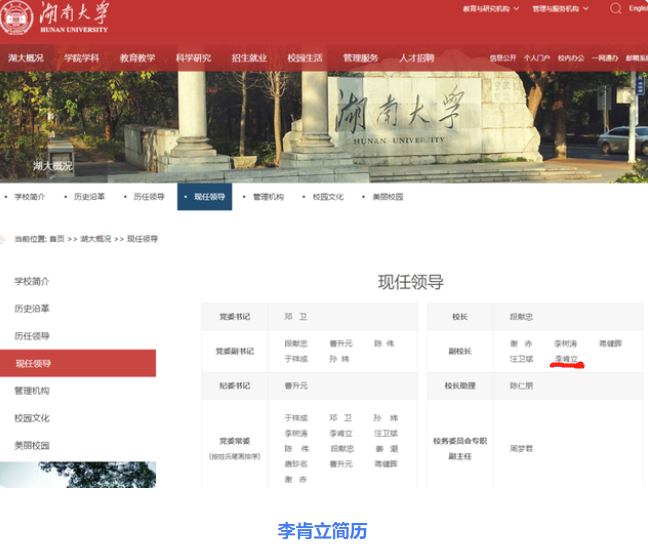Click 陈 伟 in the 党委副书记 row

point(384,344)
